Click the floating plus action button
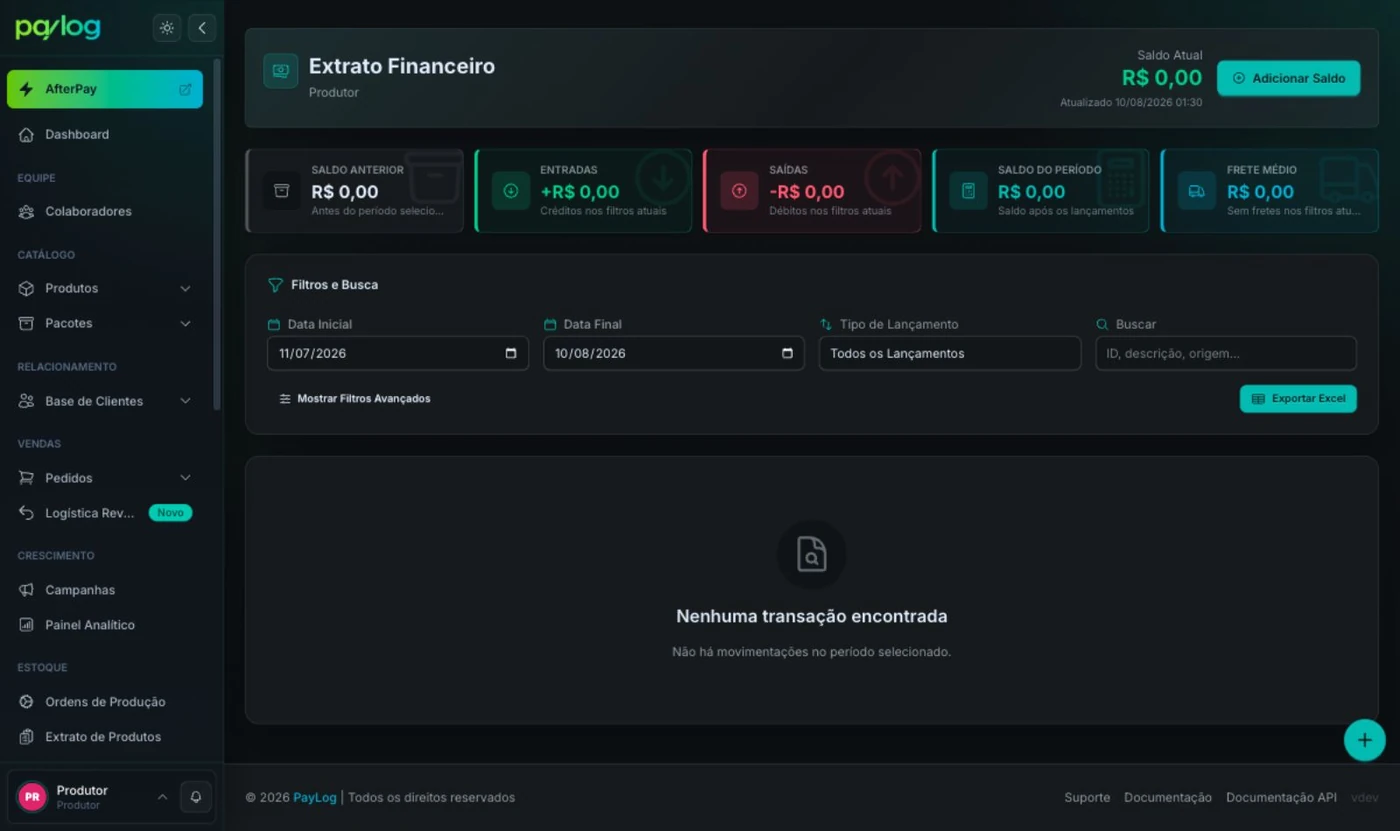This screenshot has width=1400, height=831. coord(1364,740)
